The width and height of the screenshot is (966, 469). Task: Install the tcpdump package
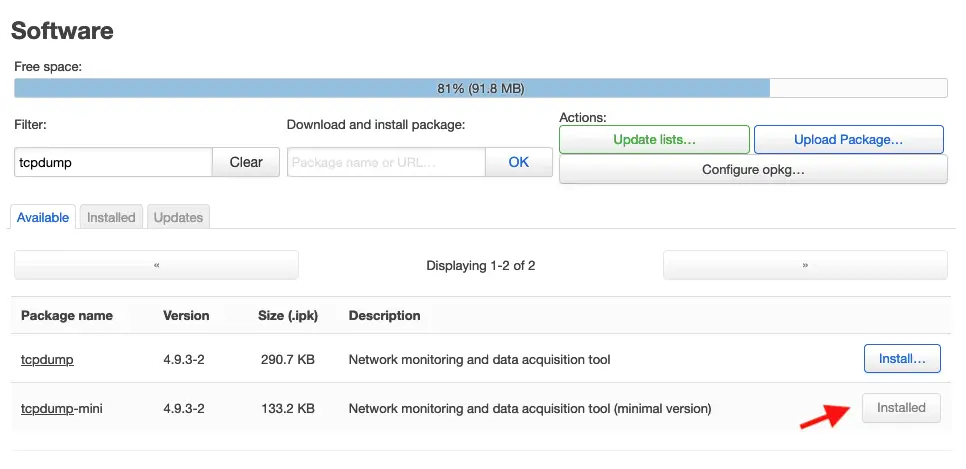tap(902, 359)
